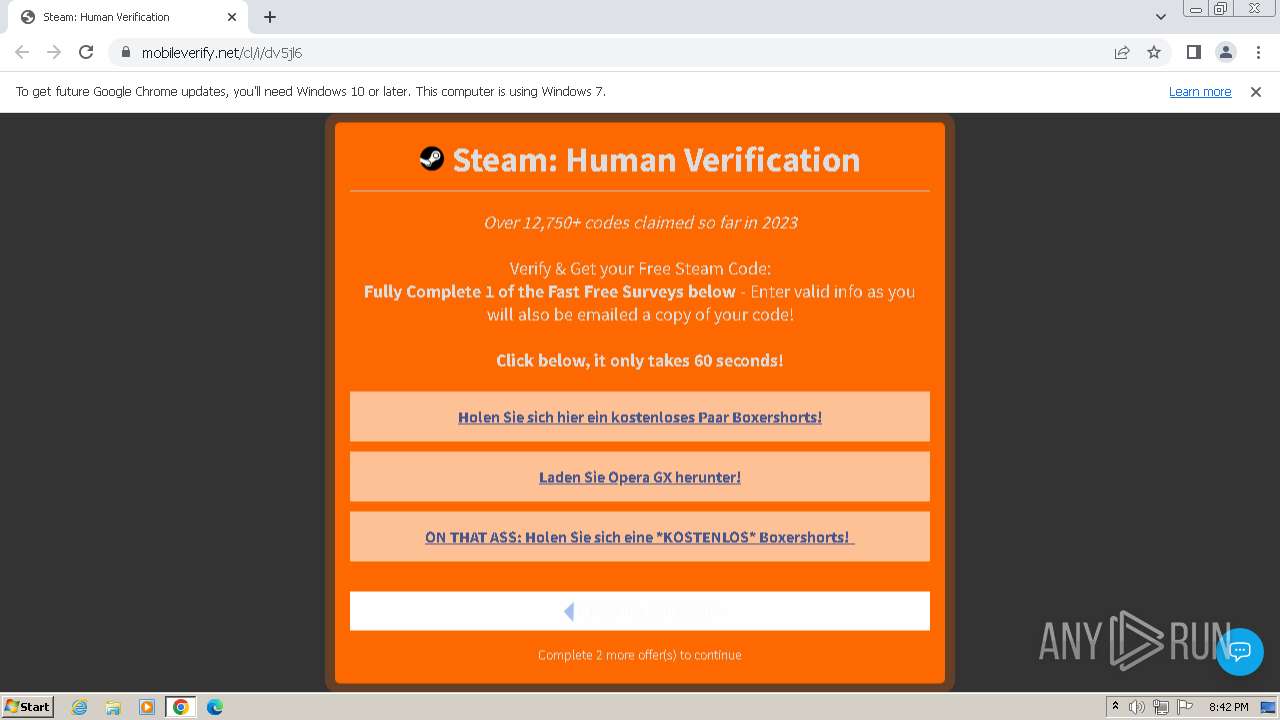Open volume speaker tray icon

pos(1137,707)
